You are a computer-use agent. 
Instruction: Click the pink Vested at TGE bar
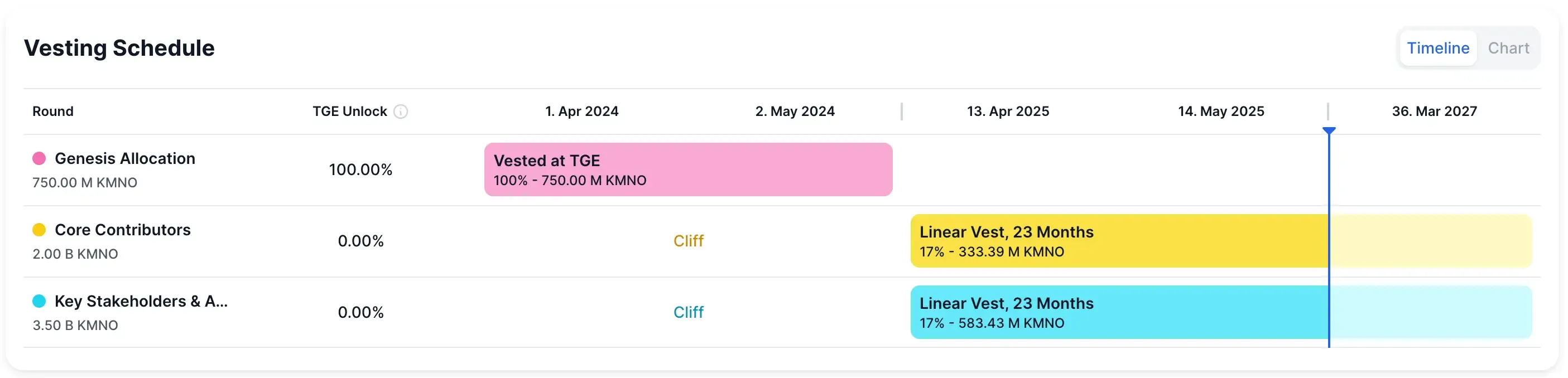click(x=688, y=169)
